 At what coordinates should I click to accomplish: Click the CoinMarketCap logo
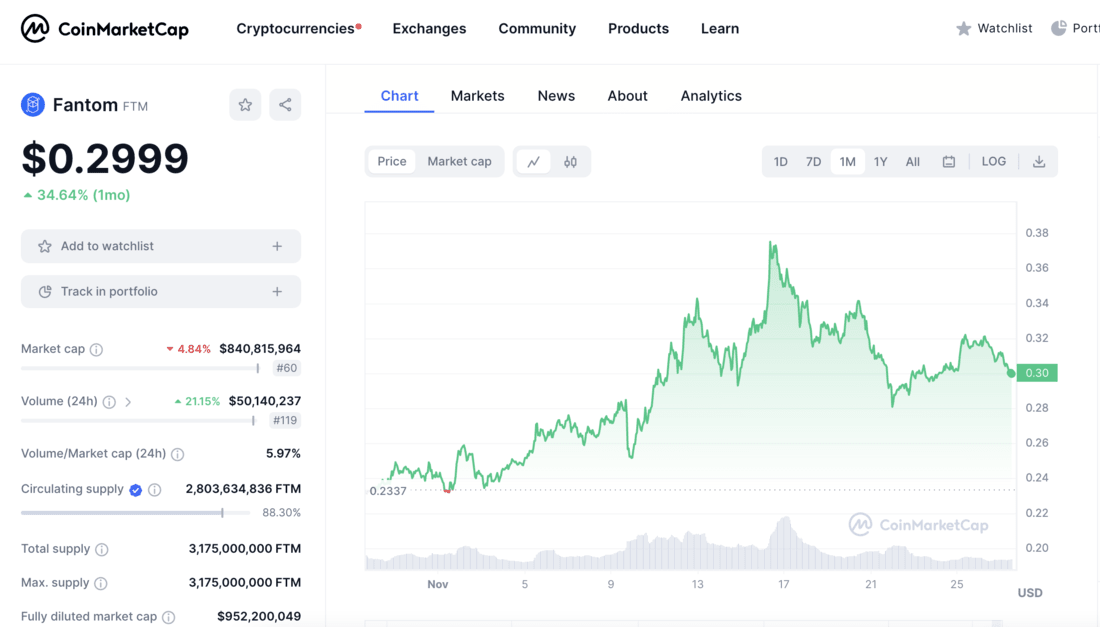104,28
